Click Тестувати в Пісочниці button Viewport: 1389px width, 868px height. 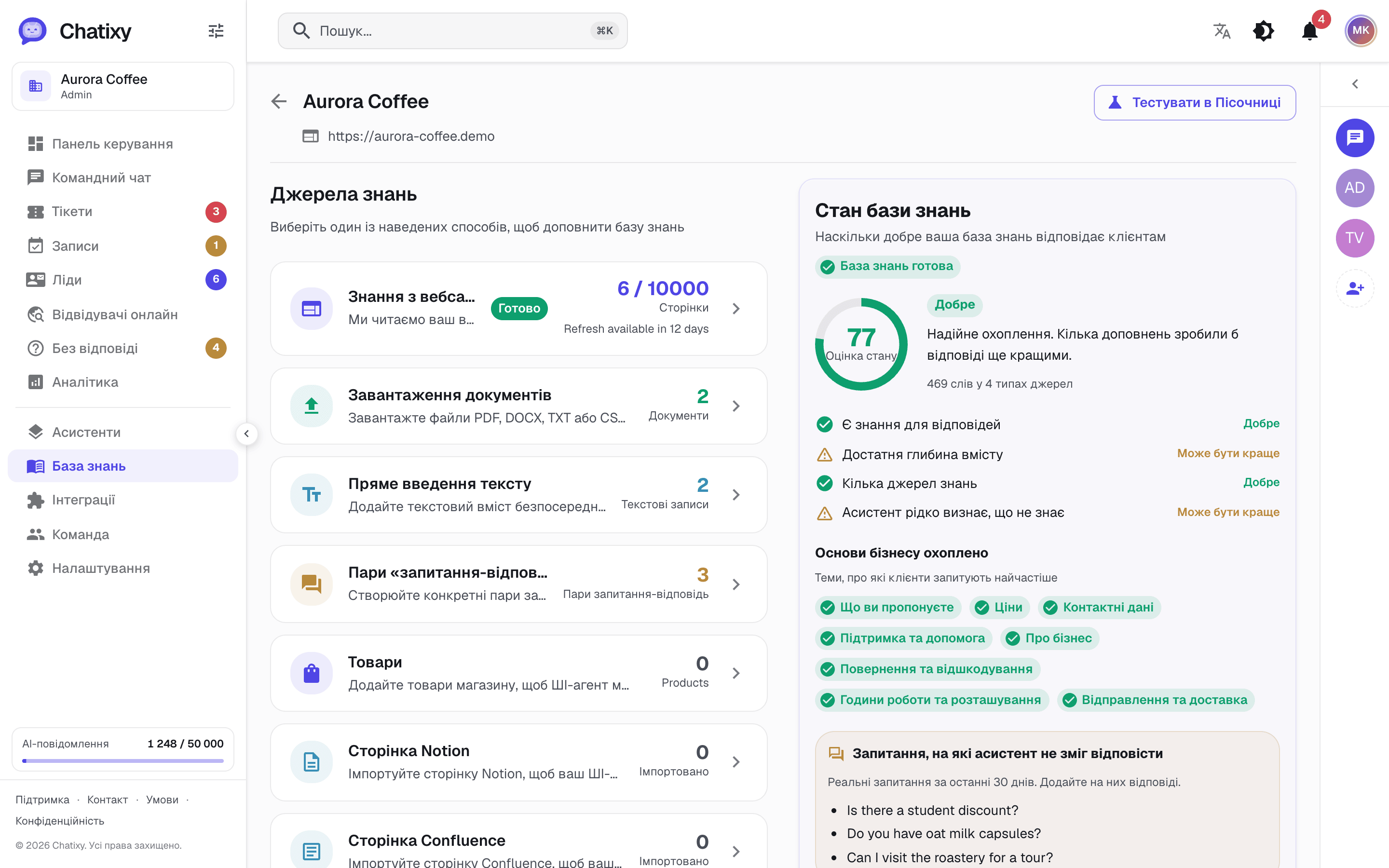point(1195,102)
